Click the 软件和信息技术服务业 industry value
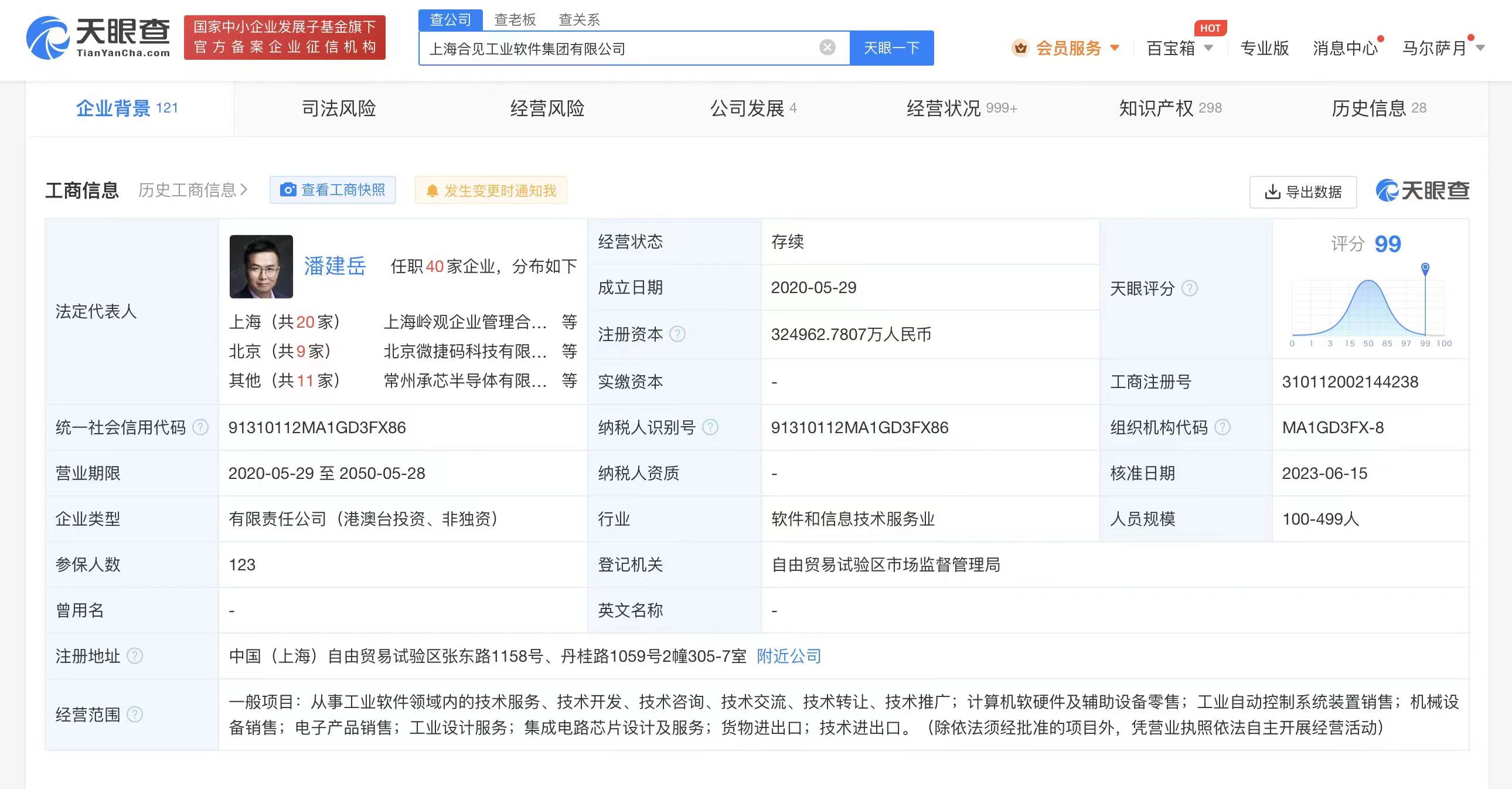Screen dimensions: 1512x789 [x=853, y=519]
